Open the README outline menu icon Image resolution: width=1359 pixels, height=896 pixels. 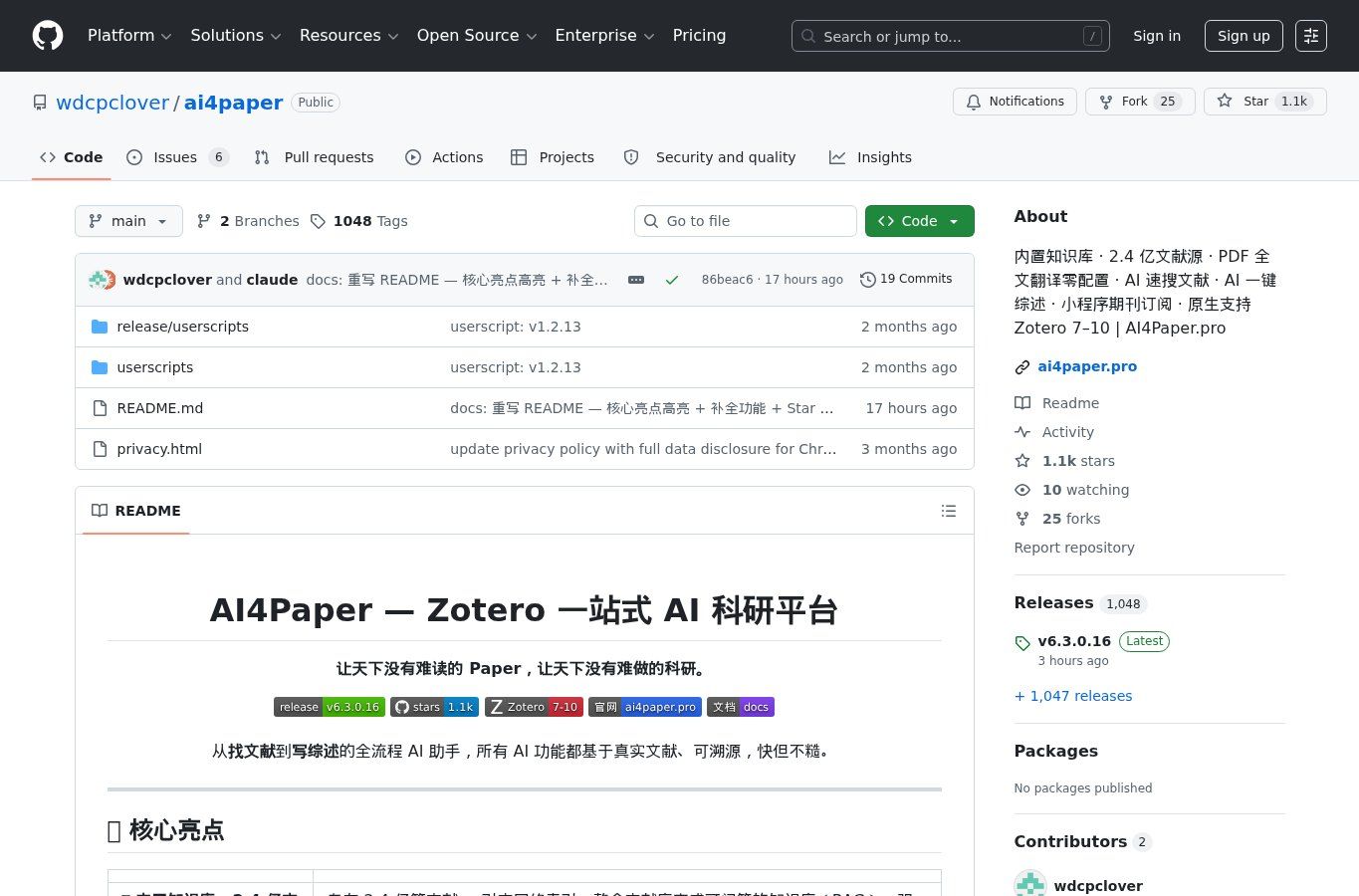(x=949, y=511)
